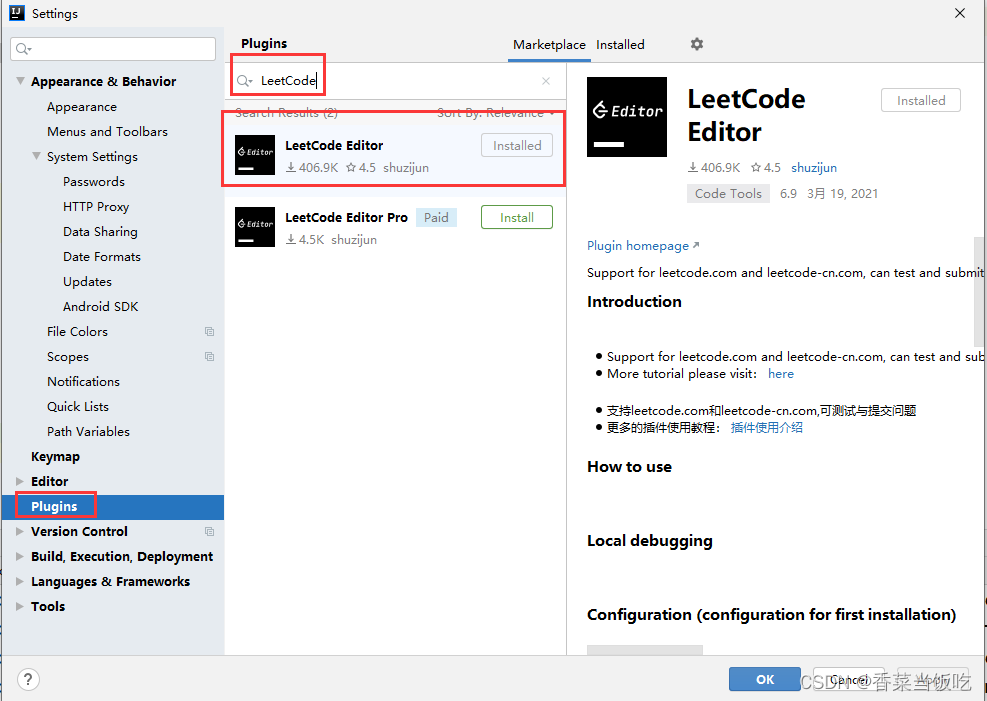Click the download count icon for LeetCode Editor
This screenshot has width=987, height=701.
point(289,167)
